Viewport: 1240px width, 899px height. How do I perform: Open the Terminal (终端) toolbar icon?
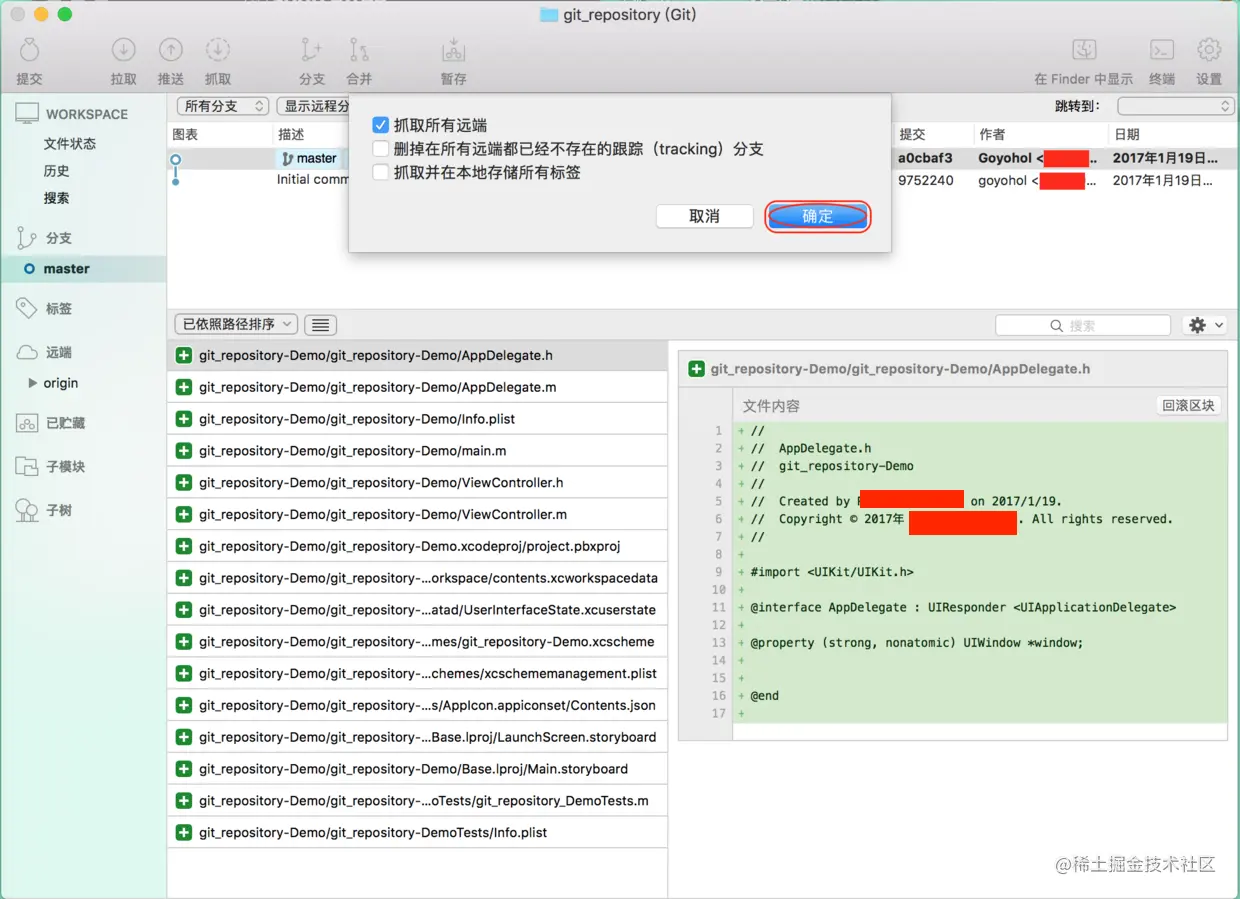pyautogui.click(x=1162, y=49)
